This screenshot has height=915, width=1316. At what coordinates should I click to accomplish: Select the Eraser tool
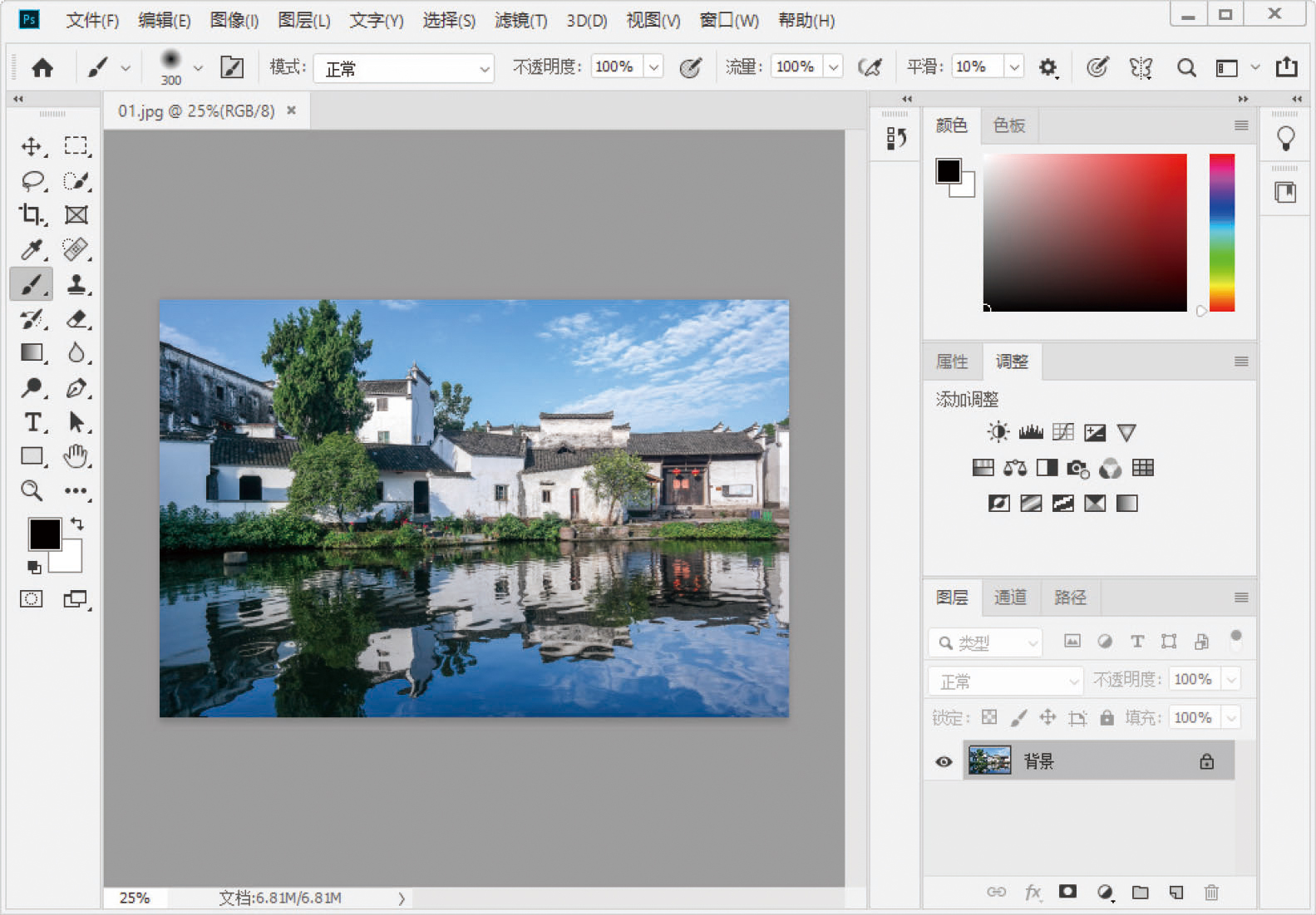point(76,319)
